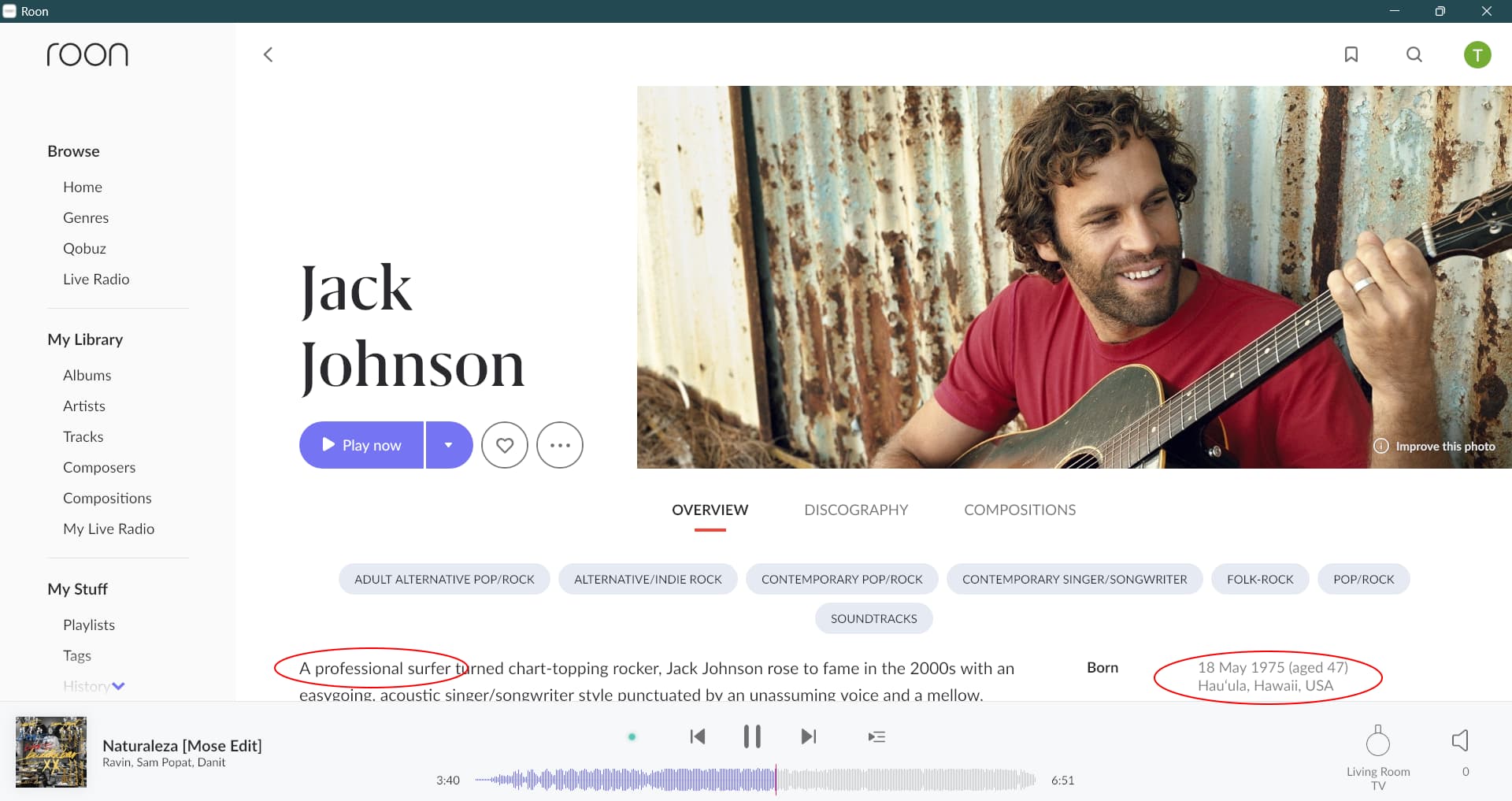Screen dimensions: 1512x801
Task: Click the elapsed time 3:40
Action: [x=448, y=780]
